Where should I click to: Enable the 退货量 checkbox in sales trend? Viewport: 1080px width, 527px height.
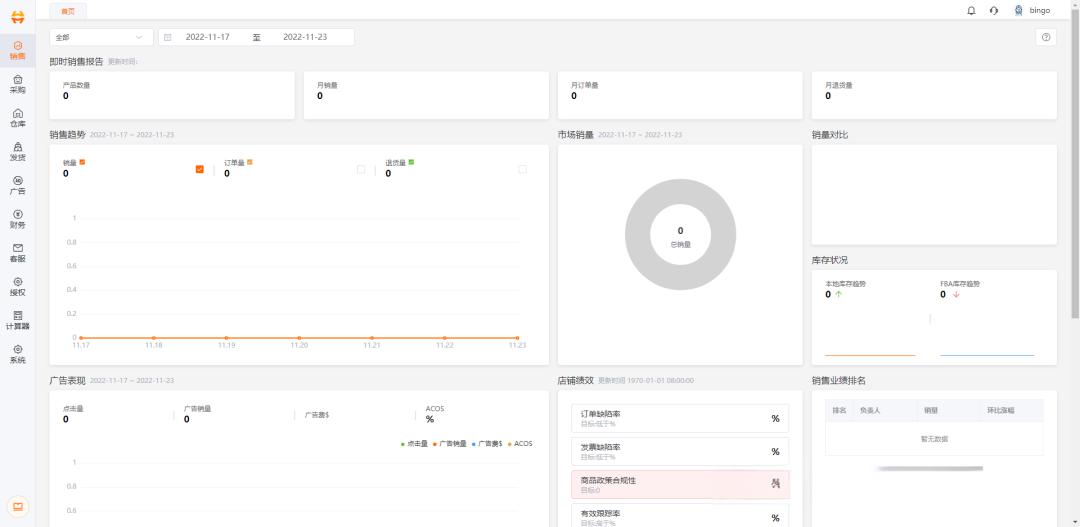point(522,169)
